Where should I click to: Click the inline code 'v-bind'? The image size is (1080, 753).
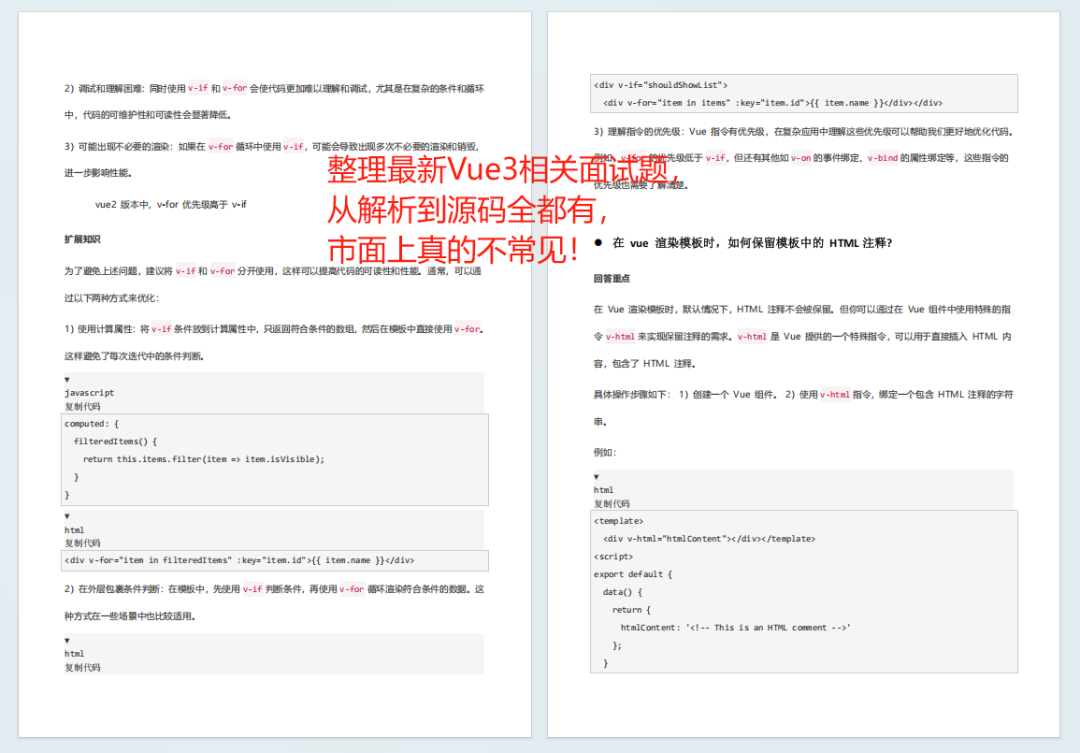(883, 158)
